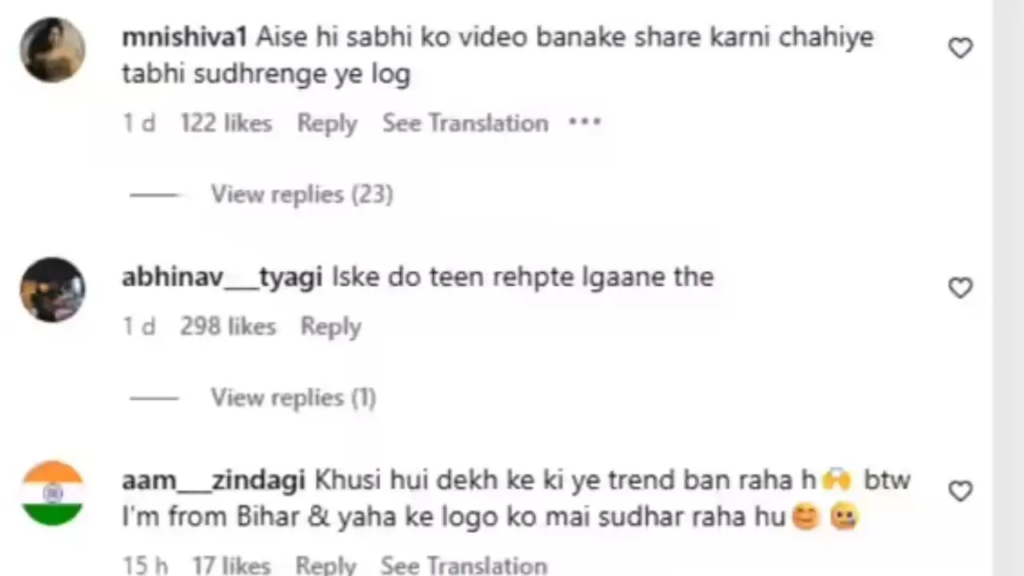
Task: Reply to aam__zindagi's comment
Action: (326, 565)
